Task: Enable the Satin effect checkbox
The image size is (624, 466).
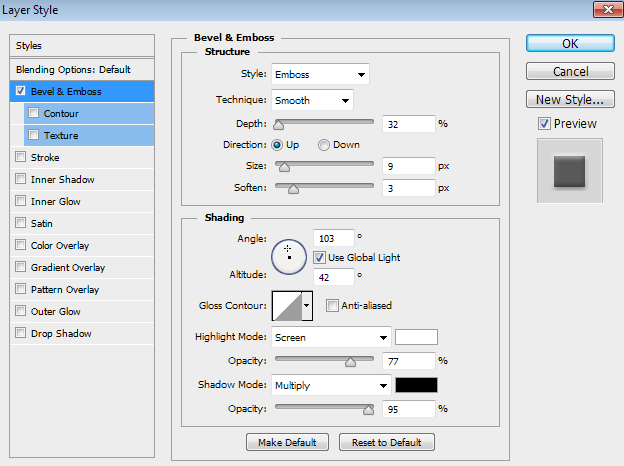Action: [21, 222]
